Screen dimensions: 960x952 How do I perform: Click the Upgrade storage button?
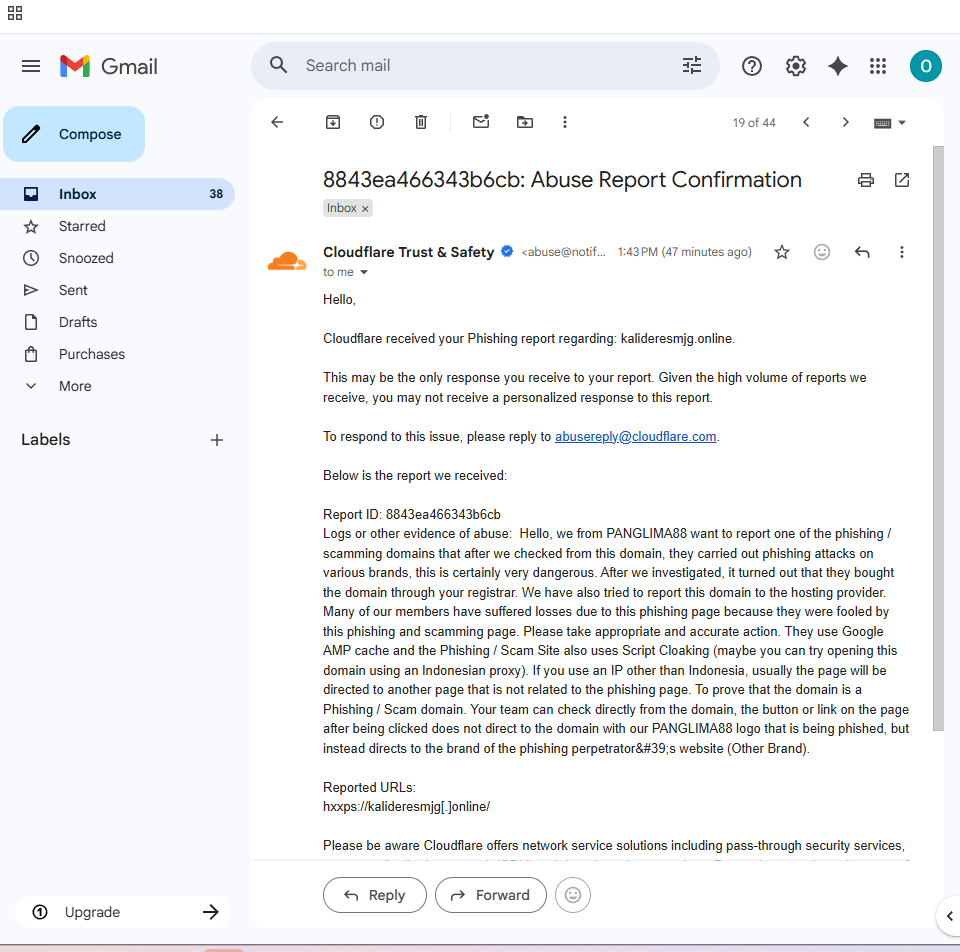[122, 912]
